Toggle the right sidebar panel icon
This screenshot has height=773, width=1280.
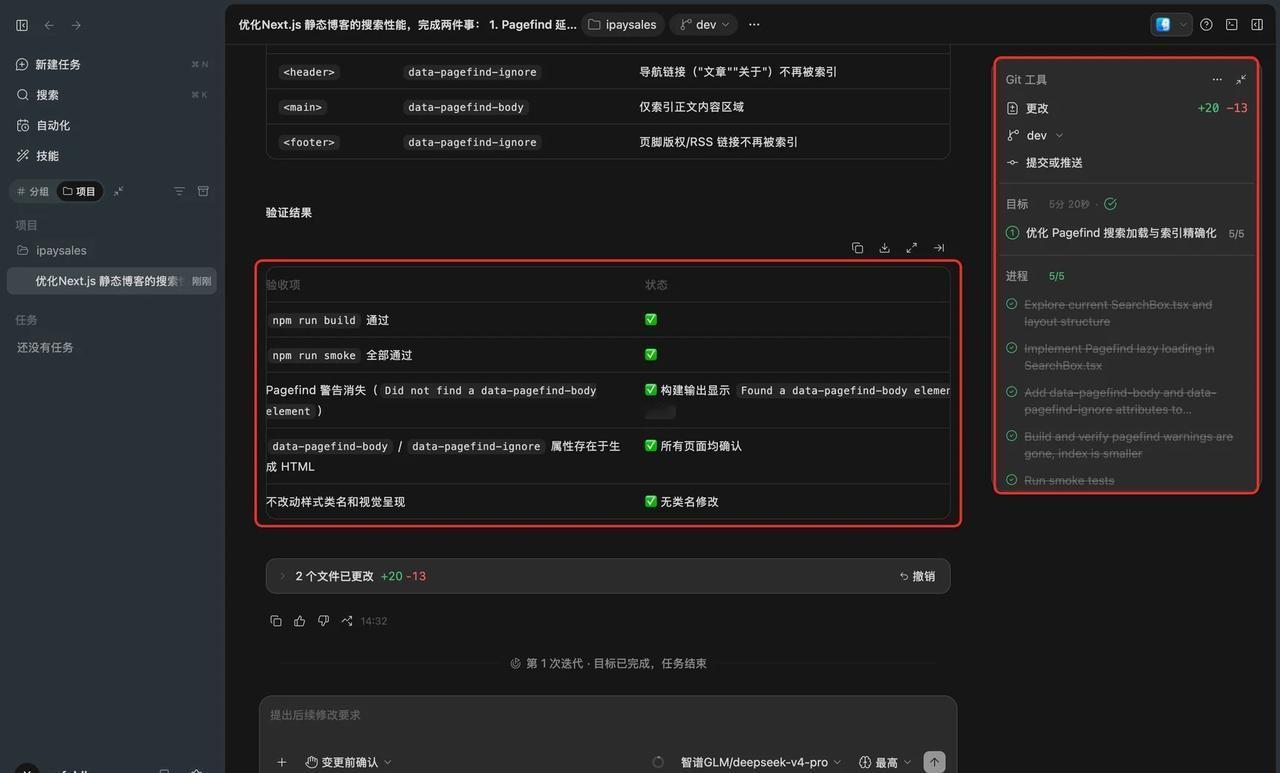tap(1257, 25)
